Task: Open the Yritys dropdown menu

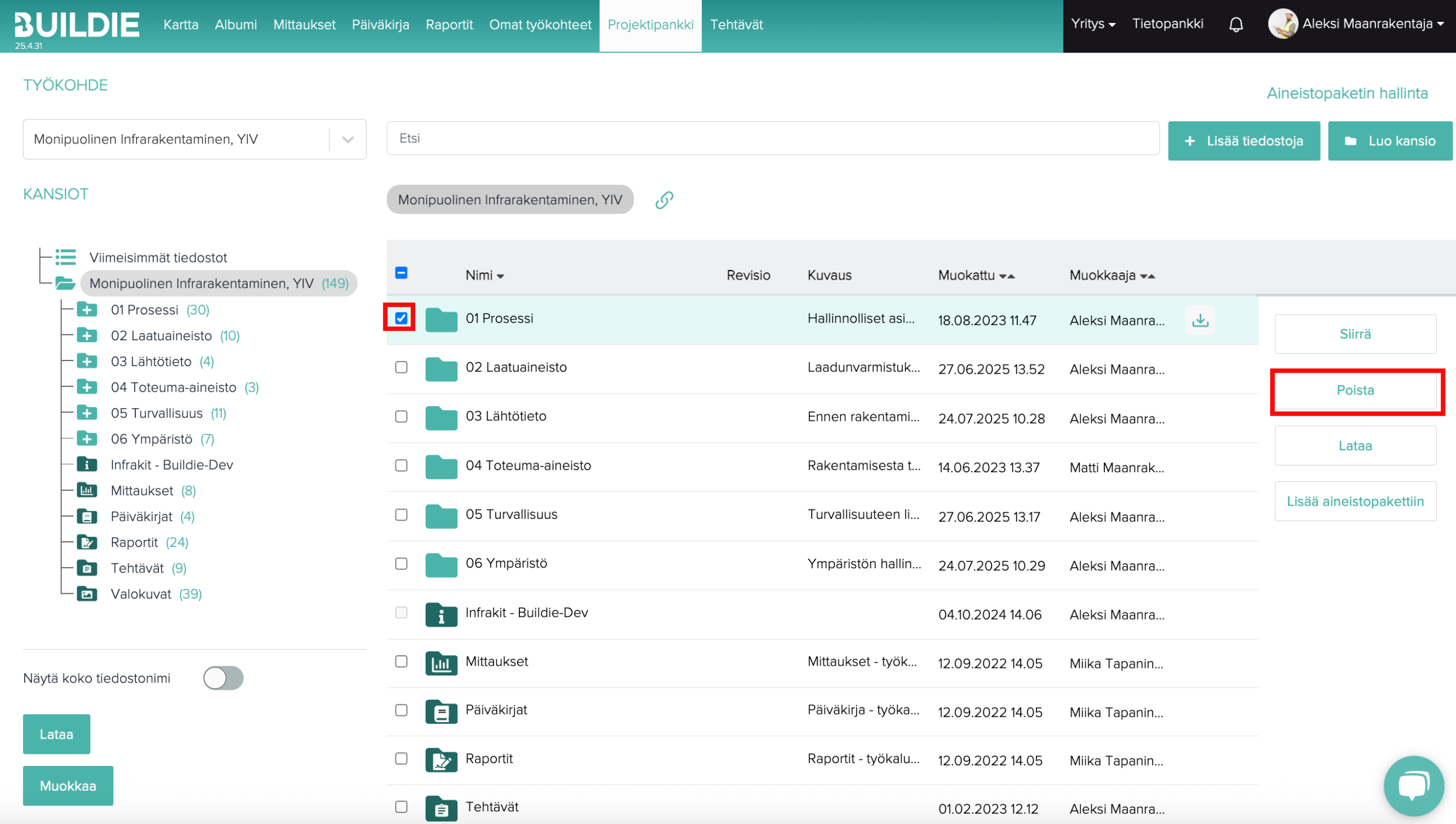Action: [1093, 24]
